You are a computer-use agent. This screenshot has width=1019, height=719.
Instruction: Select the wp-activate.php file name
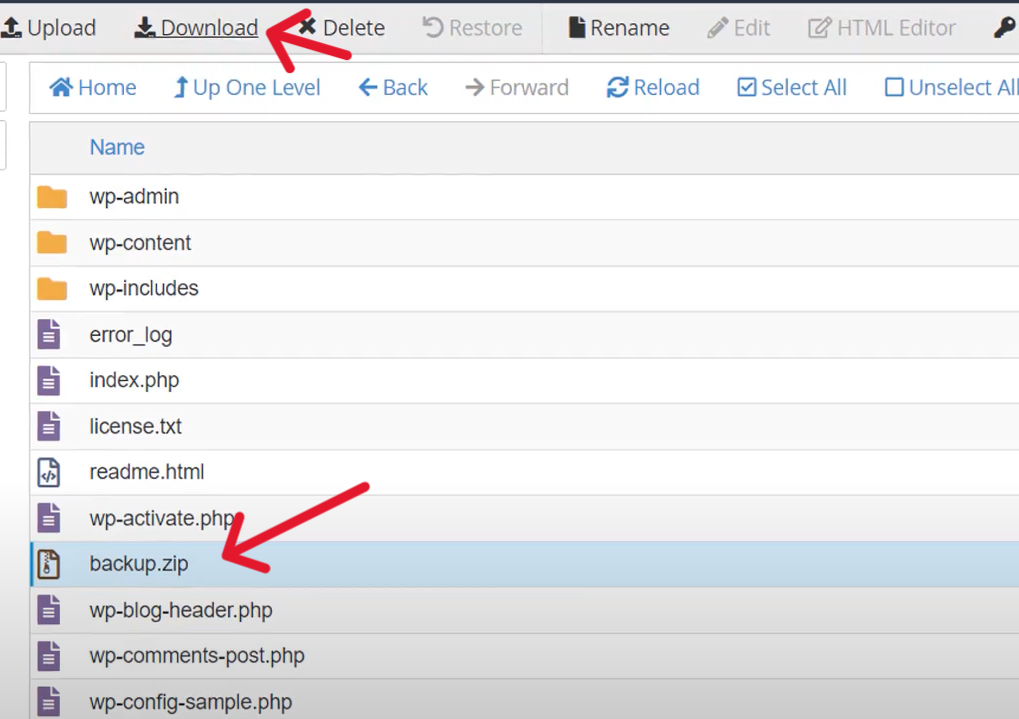tap(162, 519)
